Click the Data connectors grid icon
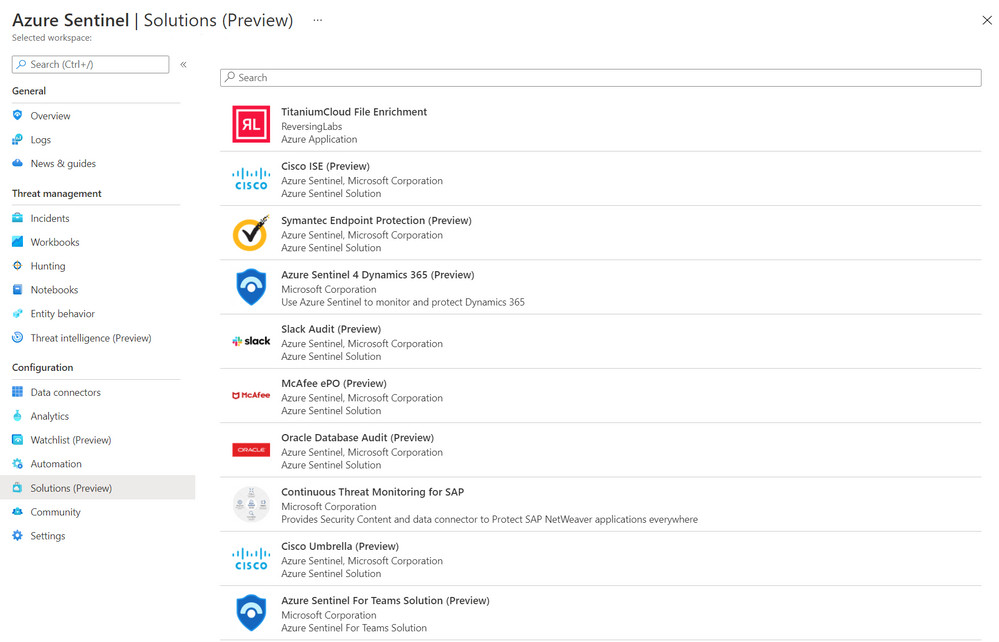Screen dimensions: 999x642 coord(17,392)
